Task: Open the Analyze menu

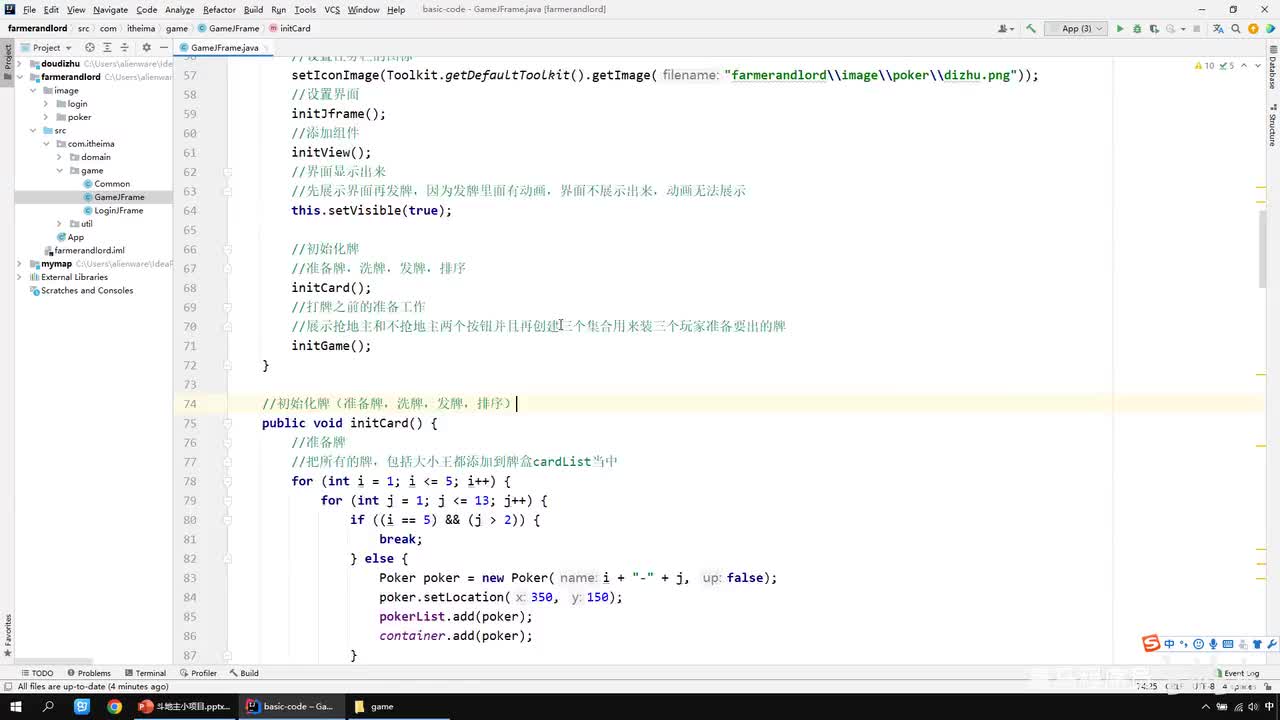Action: point(180,9)
